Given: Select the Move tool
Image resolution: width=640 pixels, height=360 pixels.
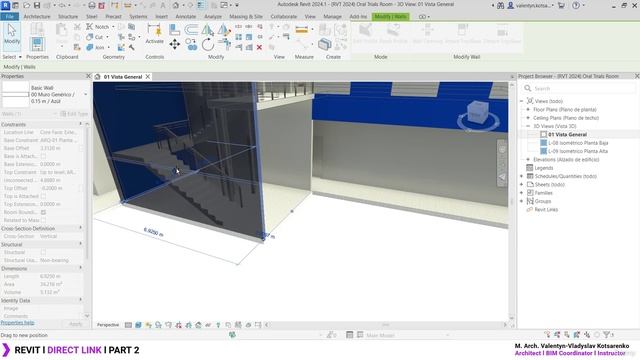Looking at the screenshot, I should [175, 44].
